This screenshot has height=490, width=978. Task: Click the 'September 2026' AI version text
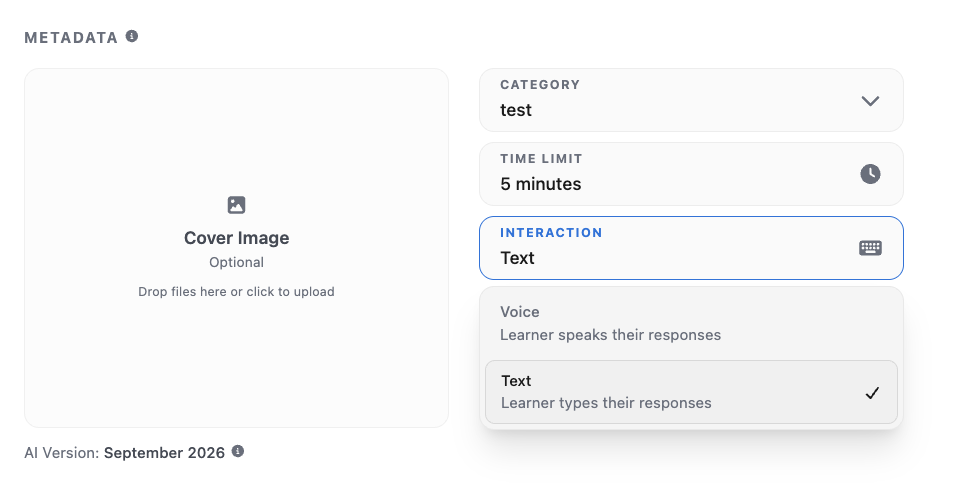click(164, 453)
